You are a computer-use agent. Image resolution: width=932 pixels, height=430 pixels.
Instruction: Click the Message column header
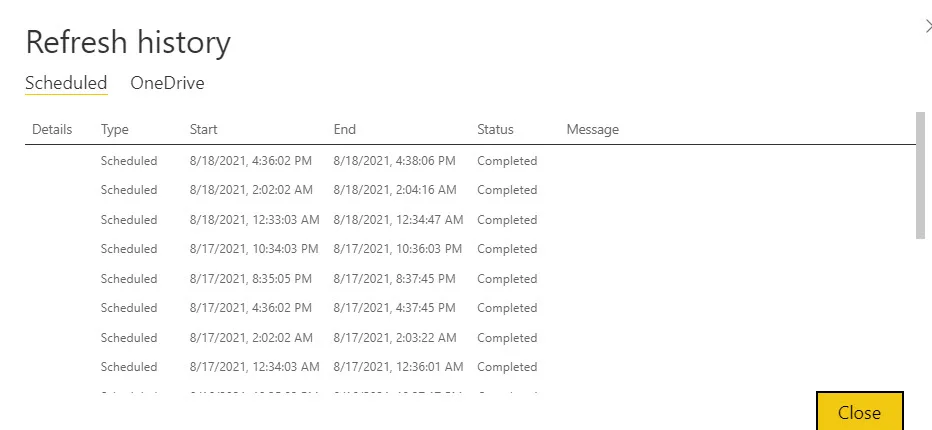592,129
